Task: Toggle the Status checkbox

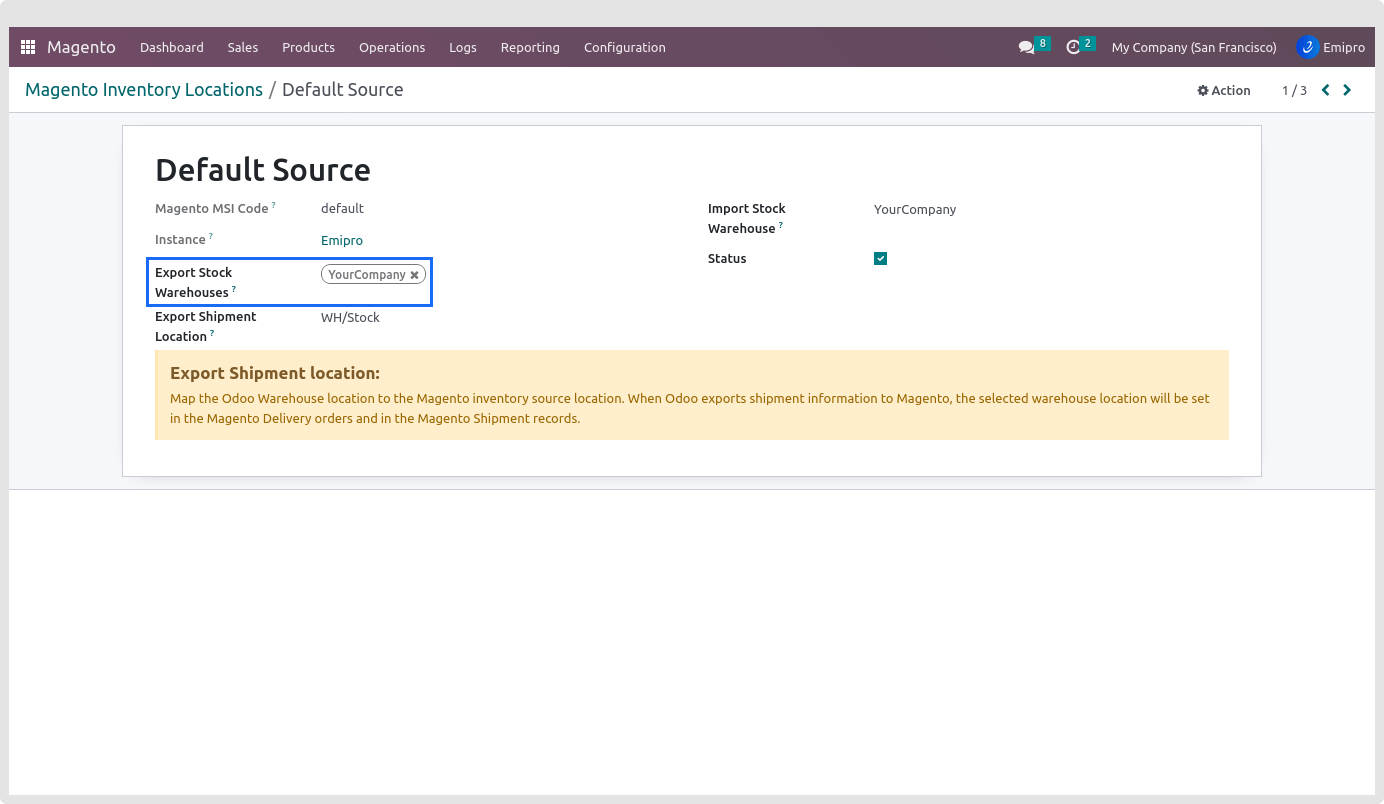Action: point(880,259)
